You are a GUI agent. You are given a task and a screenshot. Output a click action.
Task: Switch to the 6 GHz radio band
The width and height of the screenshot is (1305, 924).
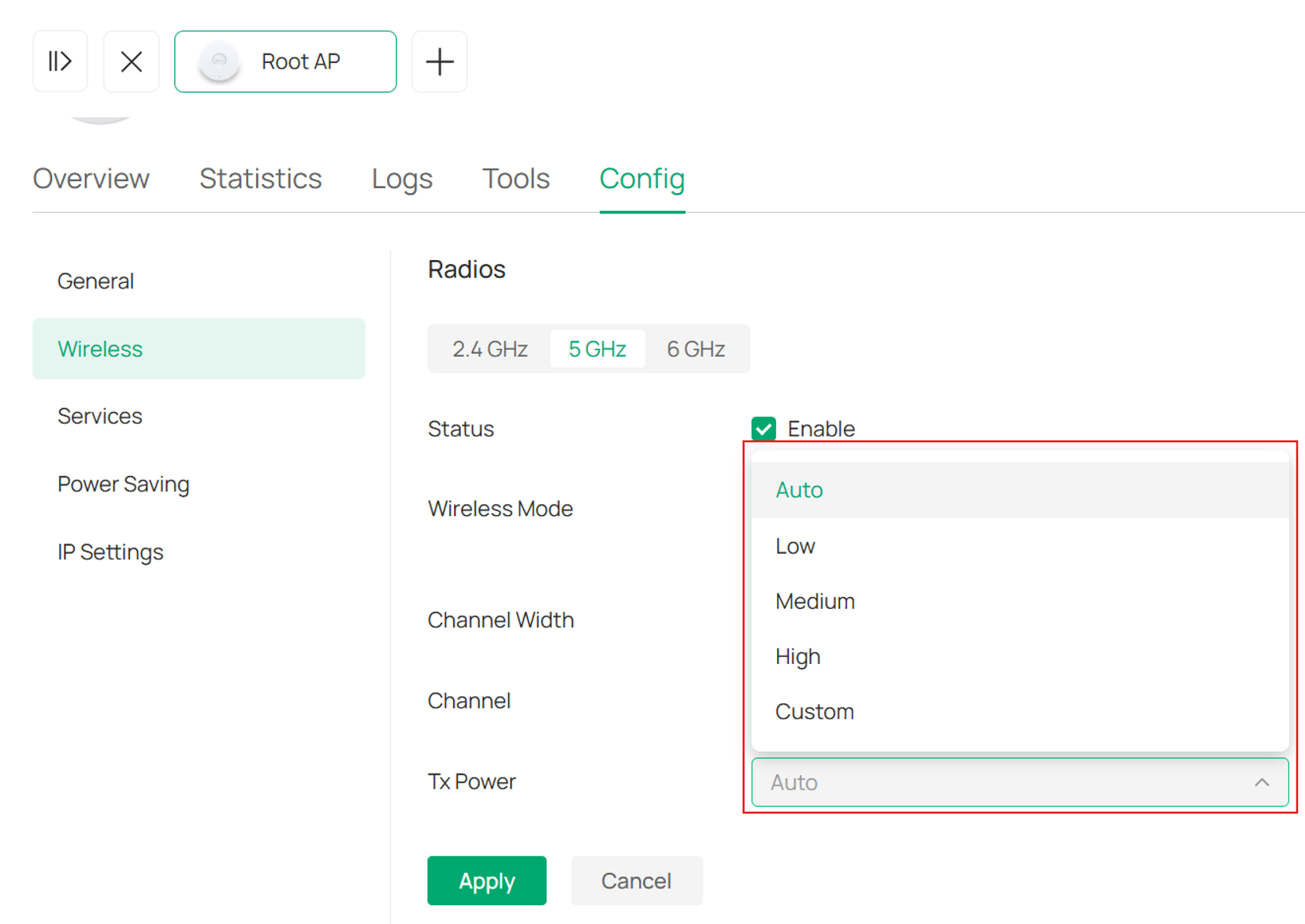click(x=696, y=349)
